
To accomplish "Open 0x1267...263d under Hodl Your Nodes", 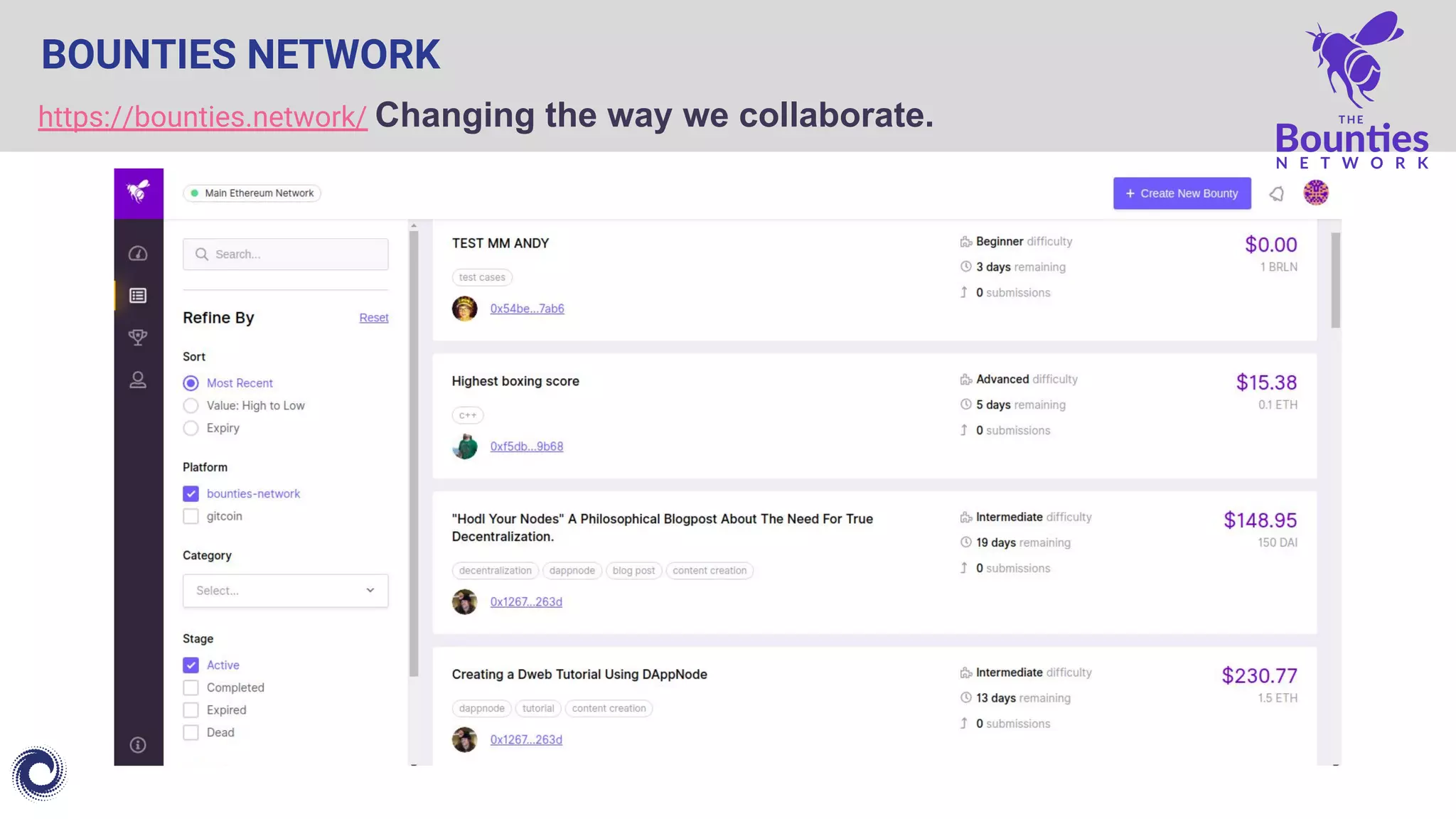I will click(x=526, y=601).
